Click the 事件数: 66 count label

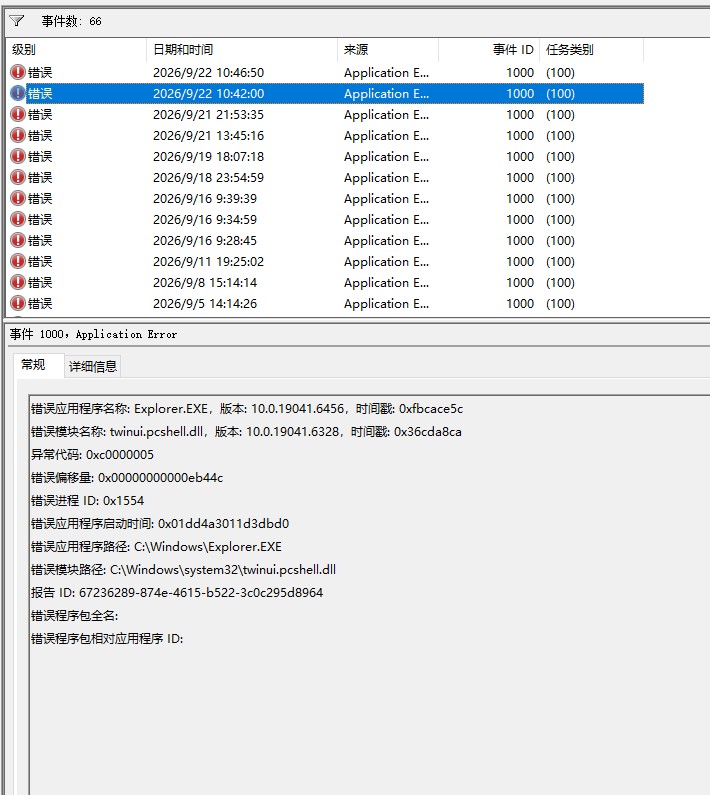point(72,21)
